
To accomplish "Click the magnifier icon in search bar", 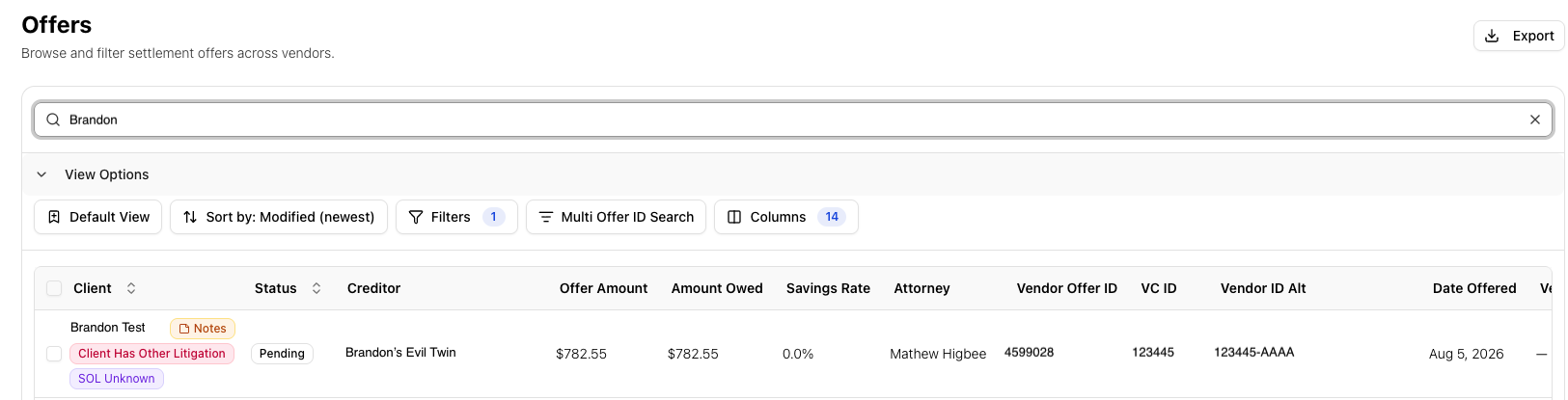I will 53,120.
